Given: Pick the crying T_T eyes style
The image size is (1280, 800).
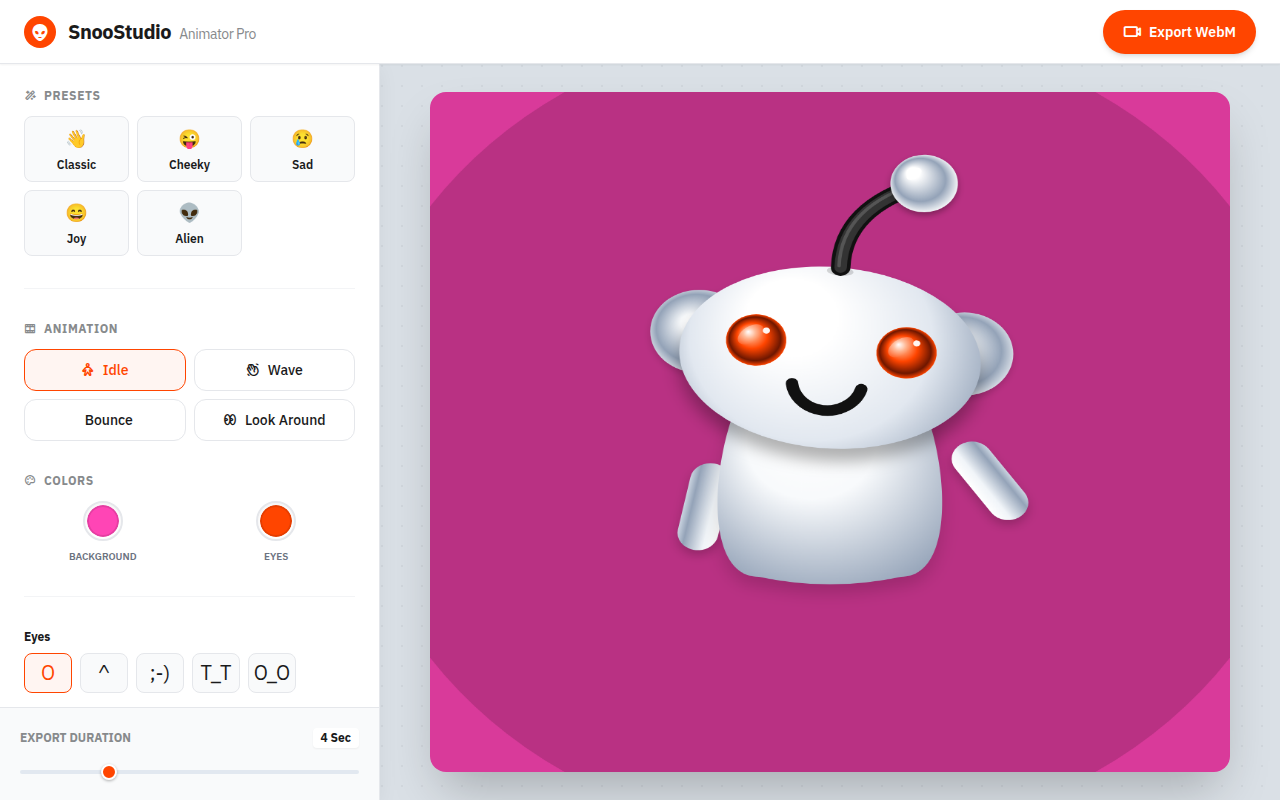Looking at the screenshot, I should pyautogui.click(x=216, y=673).
